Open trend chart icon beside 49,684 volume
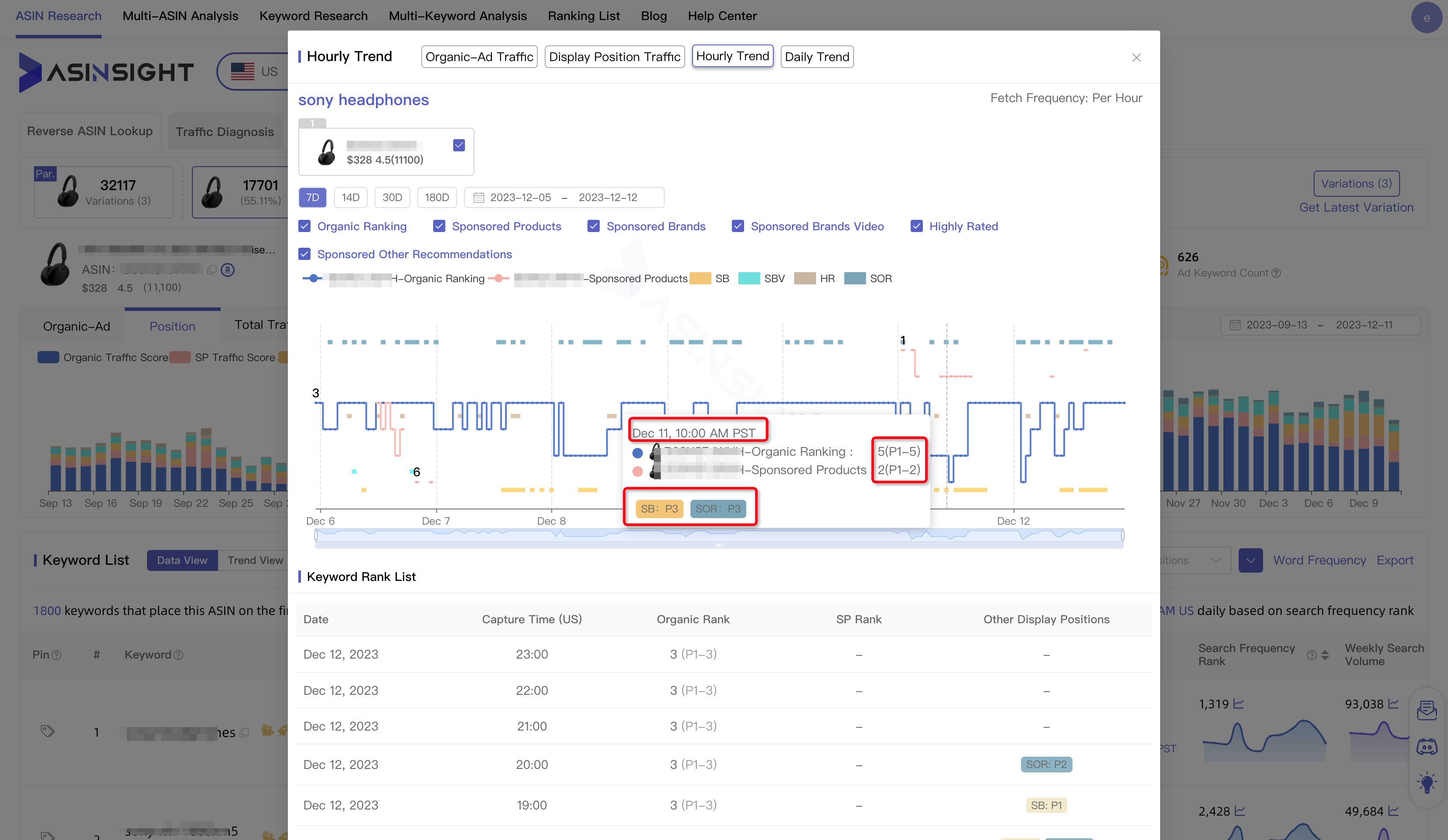The image size is (1448, 840). coord(1393,811)
